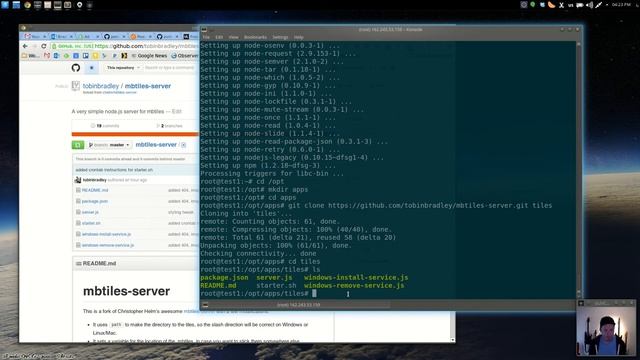Click the clock showing 04:23 PM
This screenshot has width=640, height=360.
pos(621,4)
